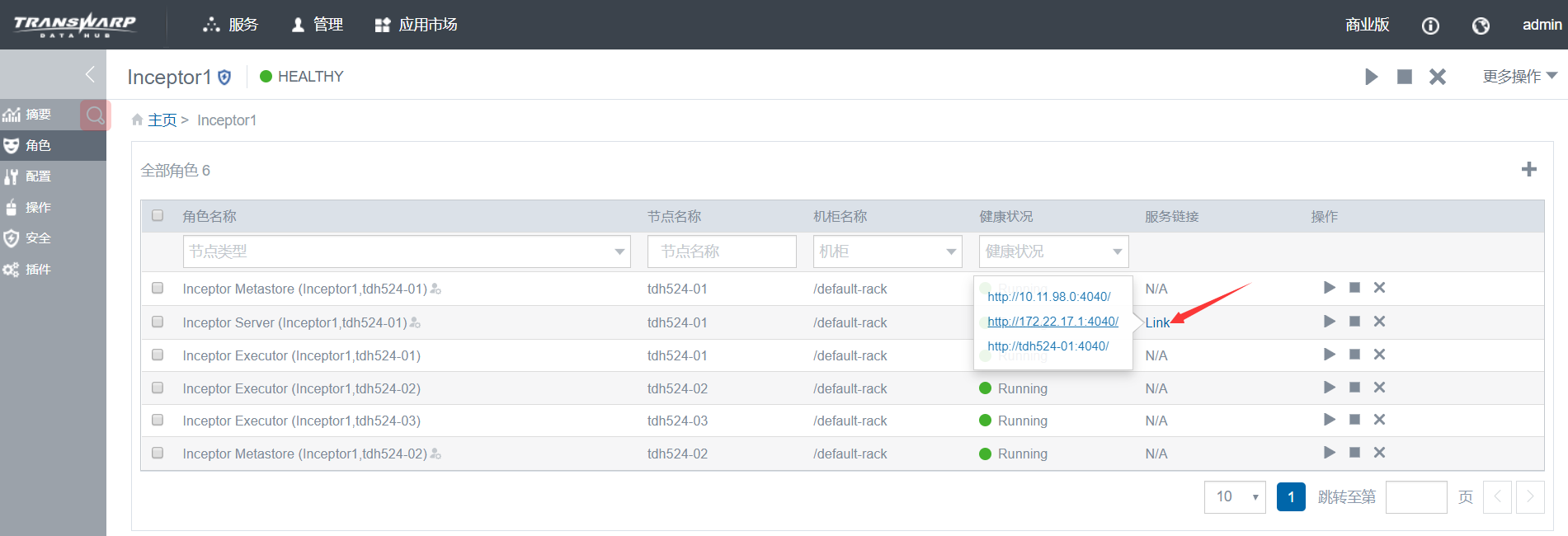The height and width of the screenshot is (536, 1568).
Task: Expand the 更多操作 dropdown
Action: tap(1519, 77)
